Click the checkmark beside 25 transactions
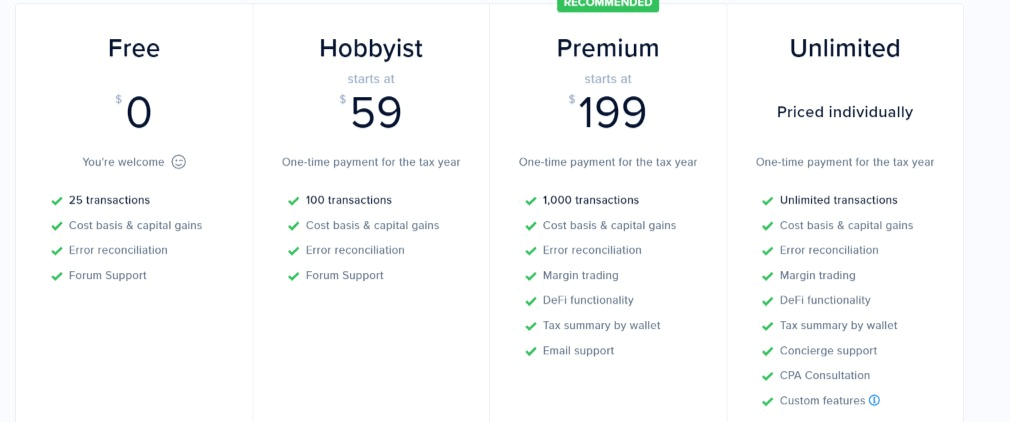 57,201
